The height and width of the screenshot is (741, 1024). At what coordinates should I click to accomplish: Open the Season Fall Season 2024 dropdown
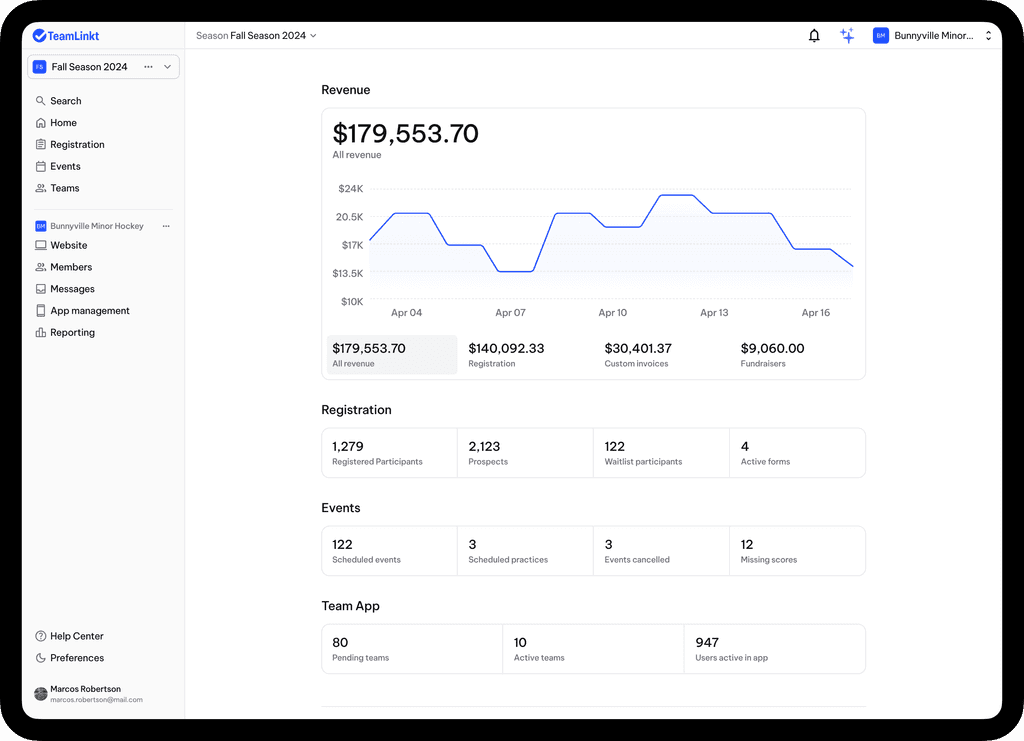click(255, 34)
